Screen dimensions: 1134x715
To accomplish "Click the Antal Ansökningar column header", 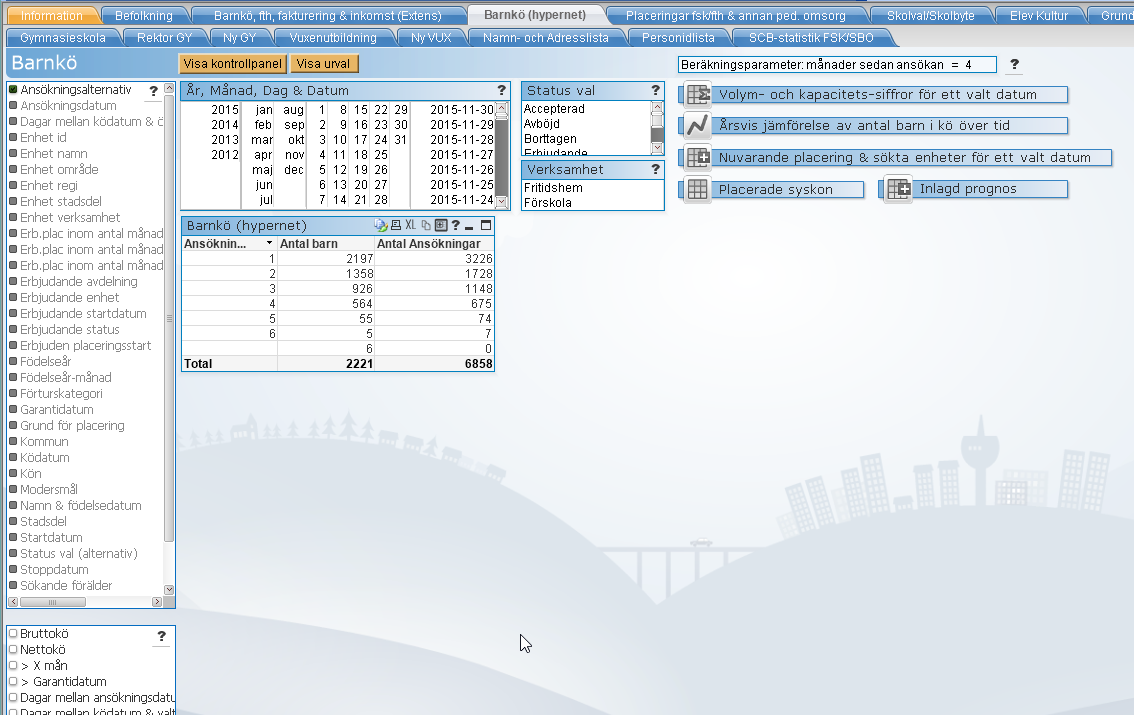I will [x=434, y=244].
